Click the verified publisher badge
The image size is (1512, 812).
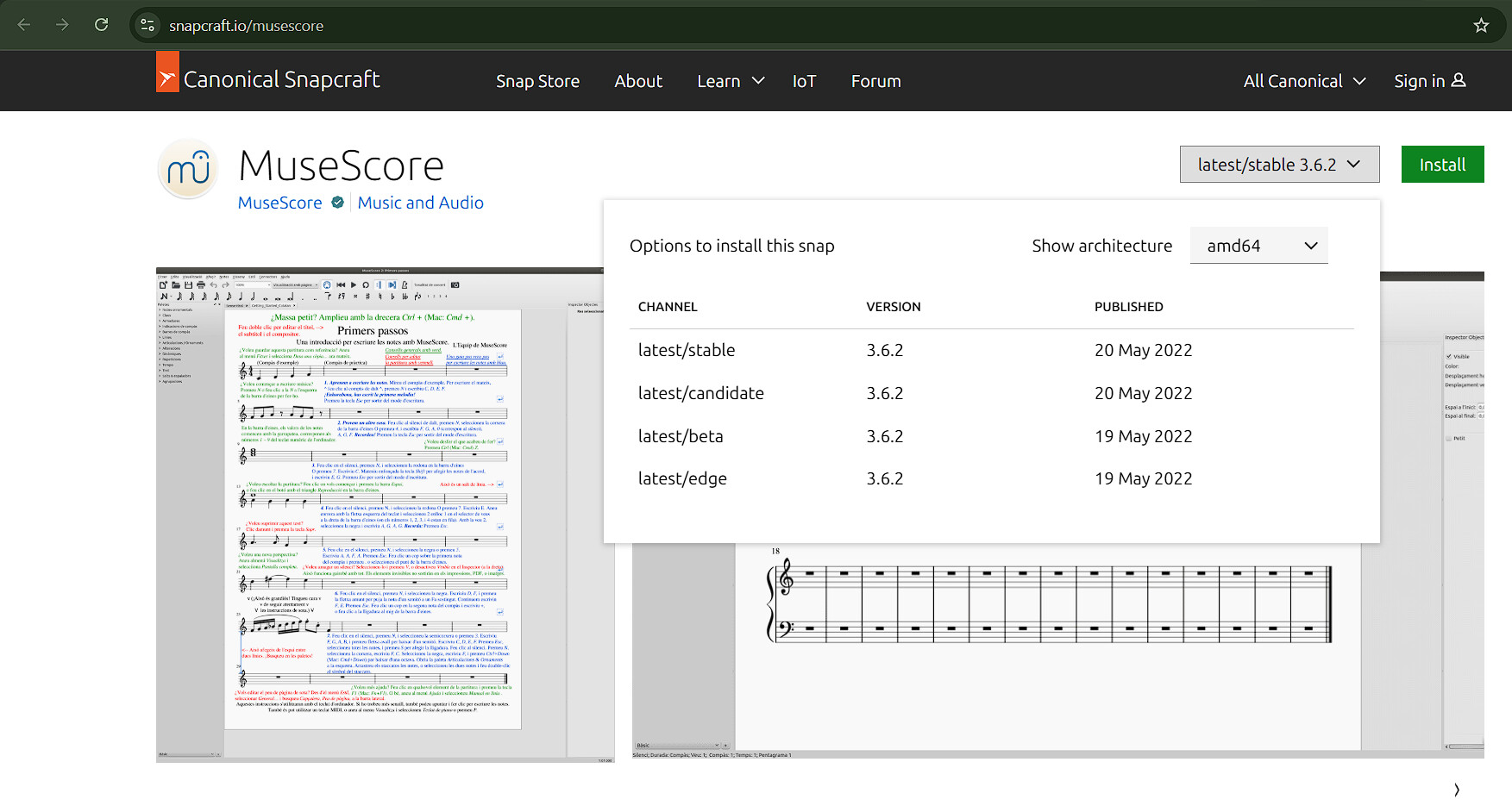(x=338, y=203)
